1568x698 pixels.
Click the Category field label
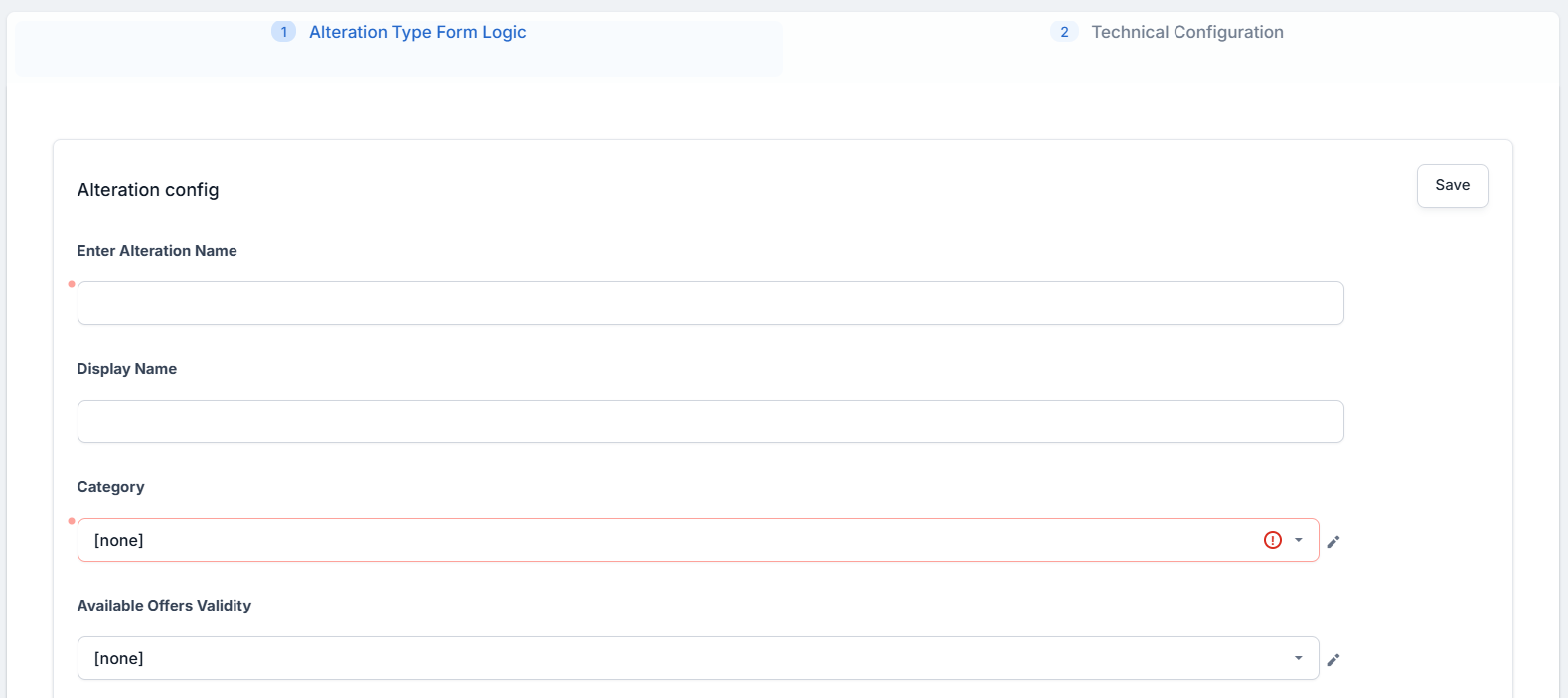pyautogui.click(x=110, y=487)
